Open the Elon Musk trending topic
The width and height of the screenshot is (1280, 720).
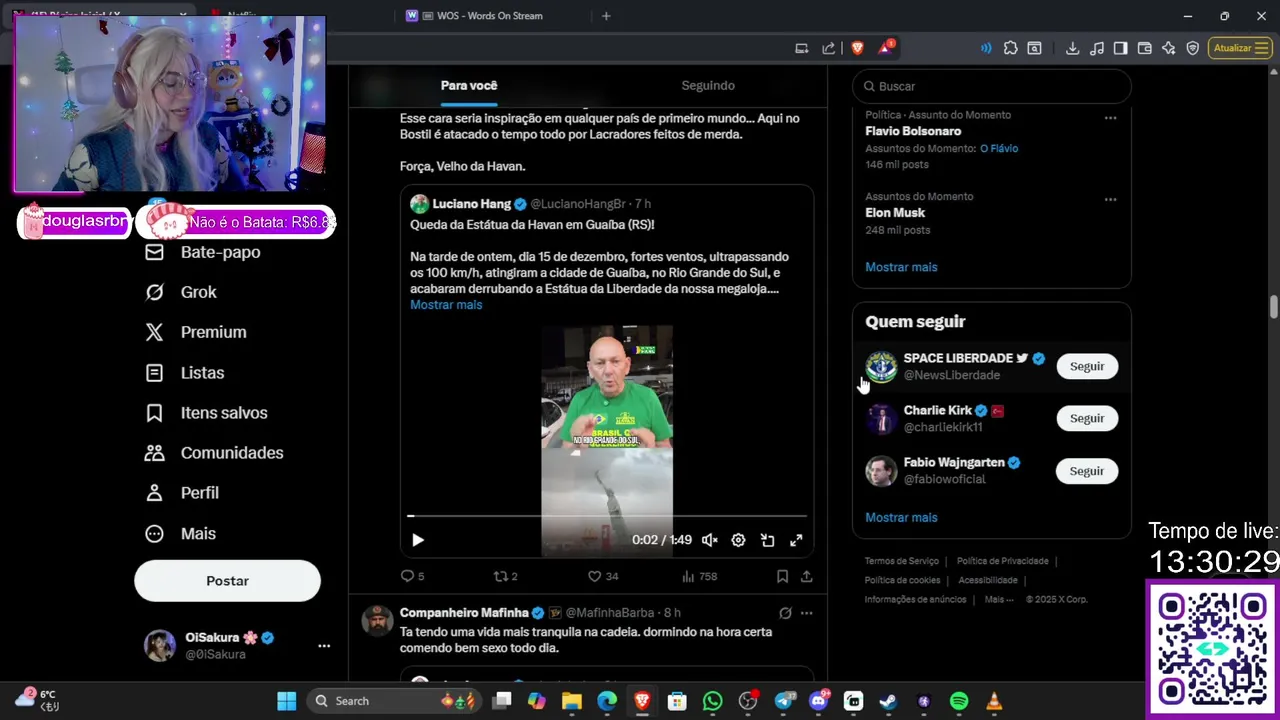[x=895, y=213]
